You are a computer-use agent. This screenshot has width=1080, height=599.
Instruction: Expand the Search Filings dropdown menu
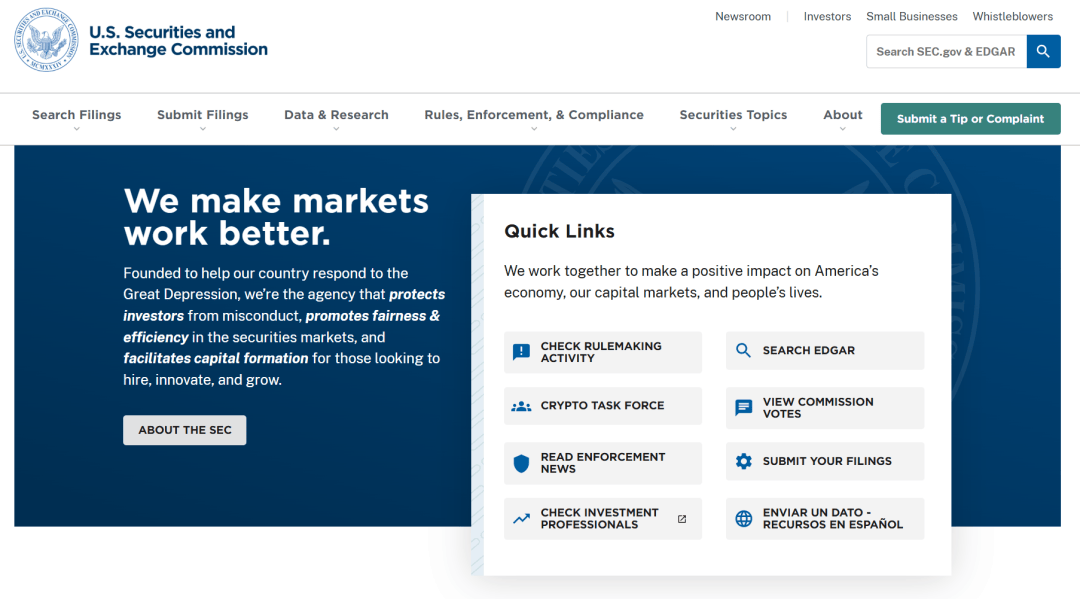tap(76, 116)
